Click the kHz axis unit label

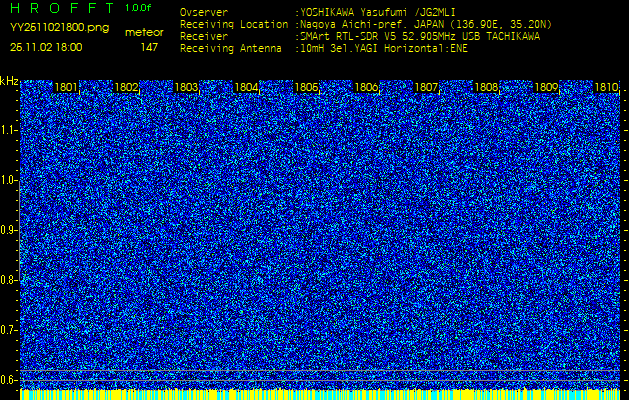9,81
